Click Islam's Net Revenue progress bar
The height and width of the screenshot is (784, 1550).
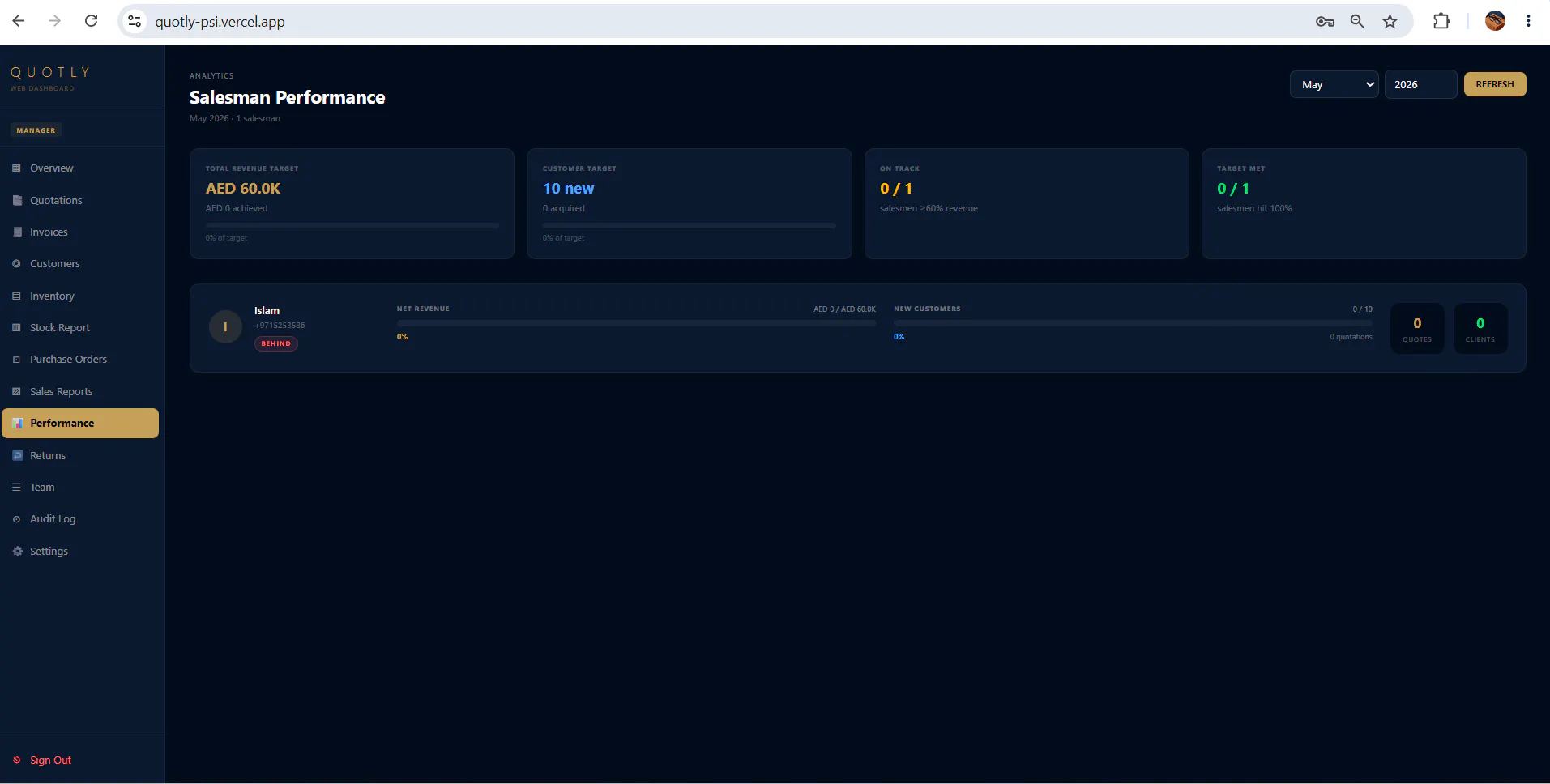[636, 323]
